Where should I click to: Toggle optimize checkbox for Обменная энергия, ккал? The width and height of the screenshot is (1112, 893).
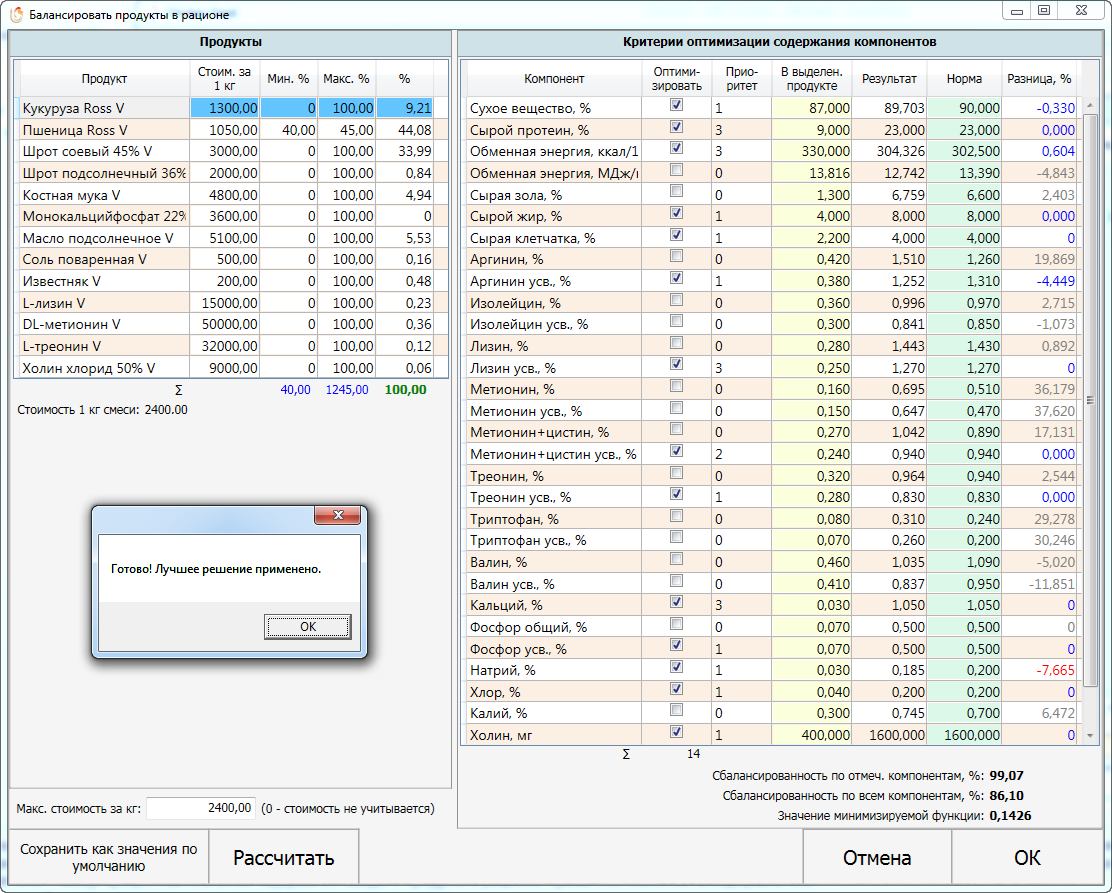[677, 148]
